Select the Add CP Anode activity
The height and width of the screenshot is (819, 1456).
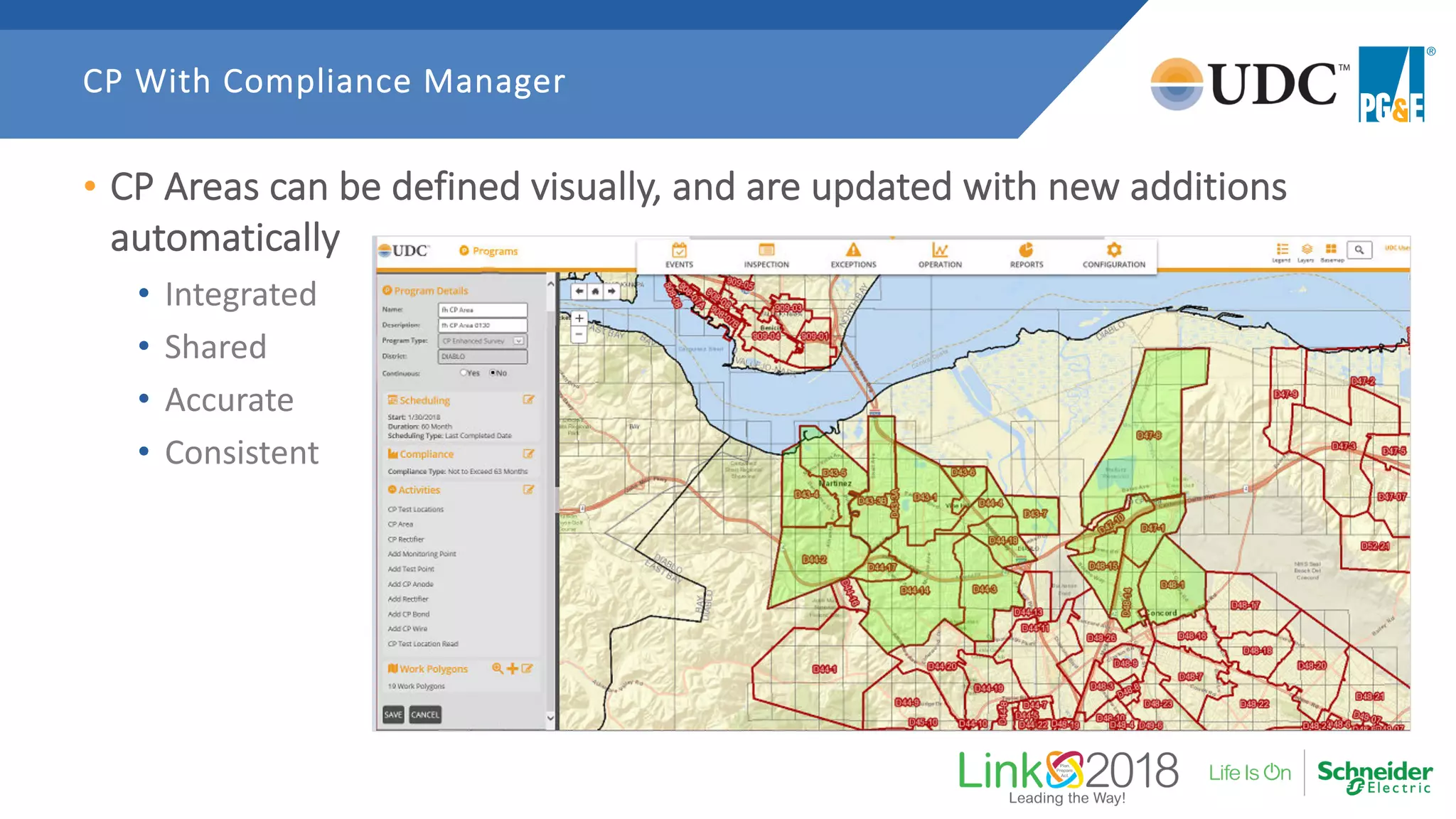410,584
